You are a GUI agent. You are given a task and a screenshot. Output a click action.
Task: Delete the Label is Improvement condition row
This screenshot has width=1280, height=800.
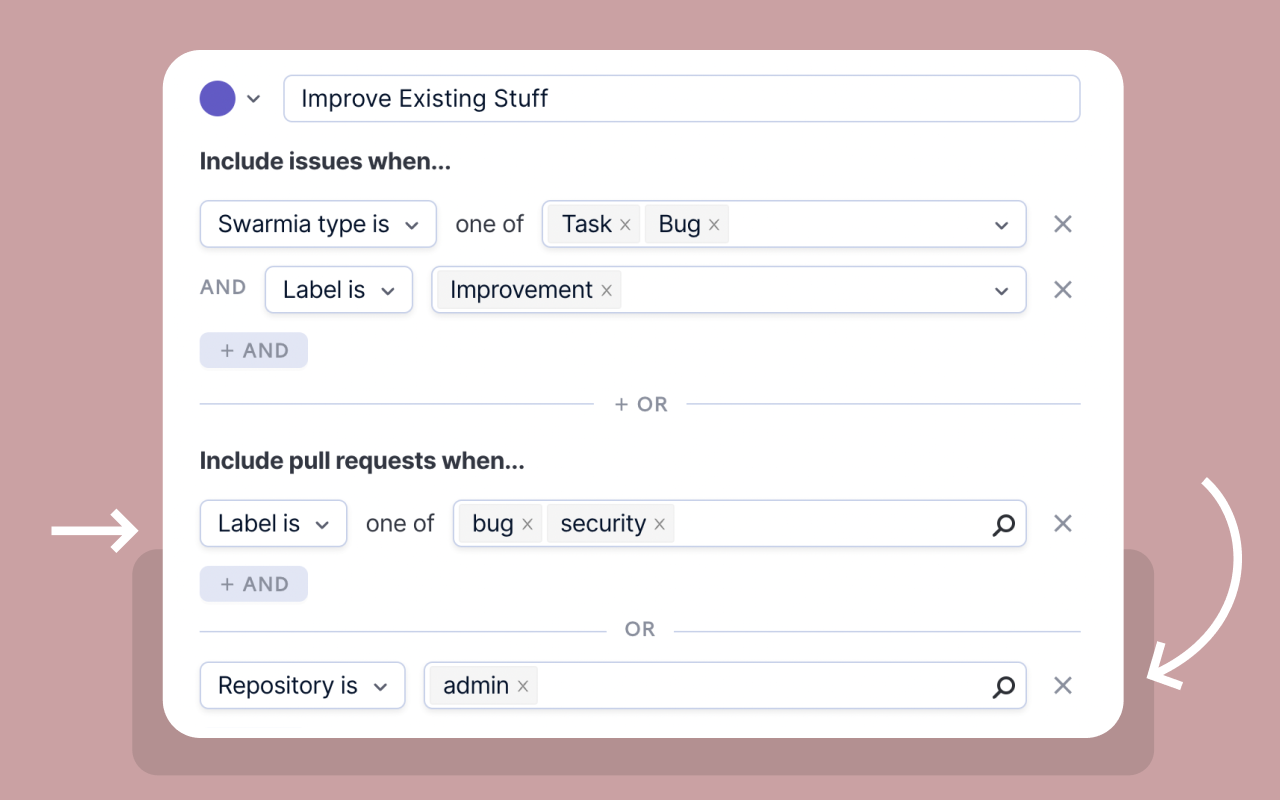[1063, 290]
